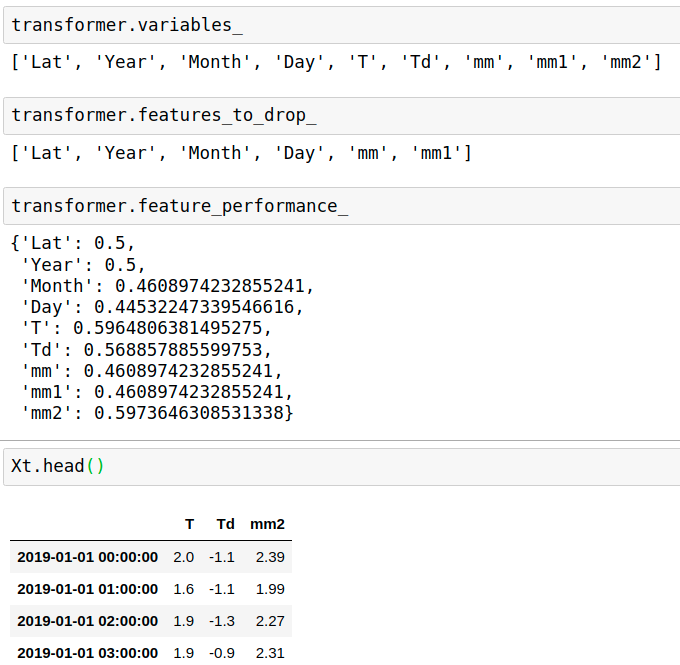Focus the transformer.feature_performance_ code cell
680x665 pixels.
coord(340,206)
